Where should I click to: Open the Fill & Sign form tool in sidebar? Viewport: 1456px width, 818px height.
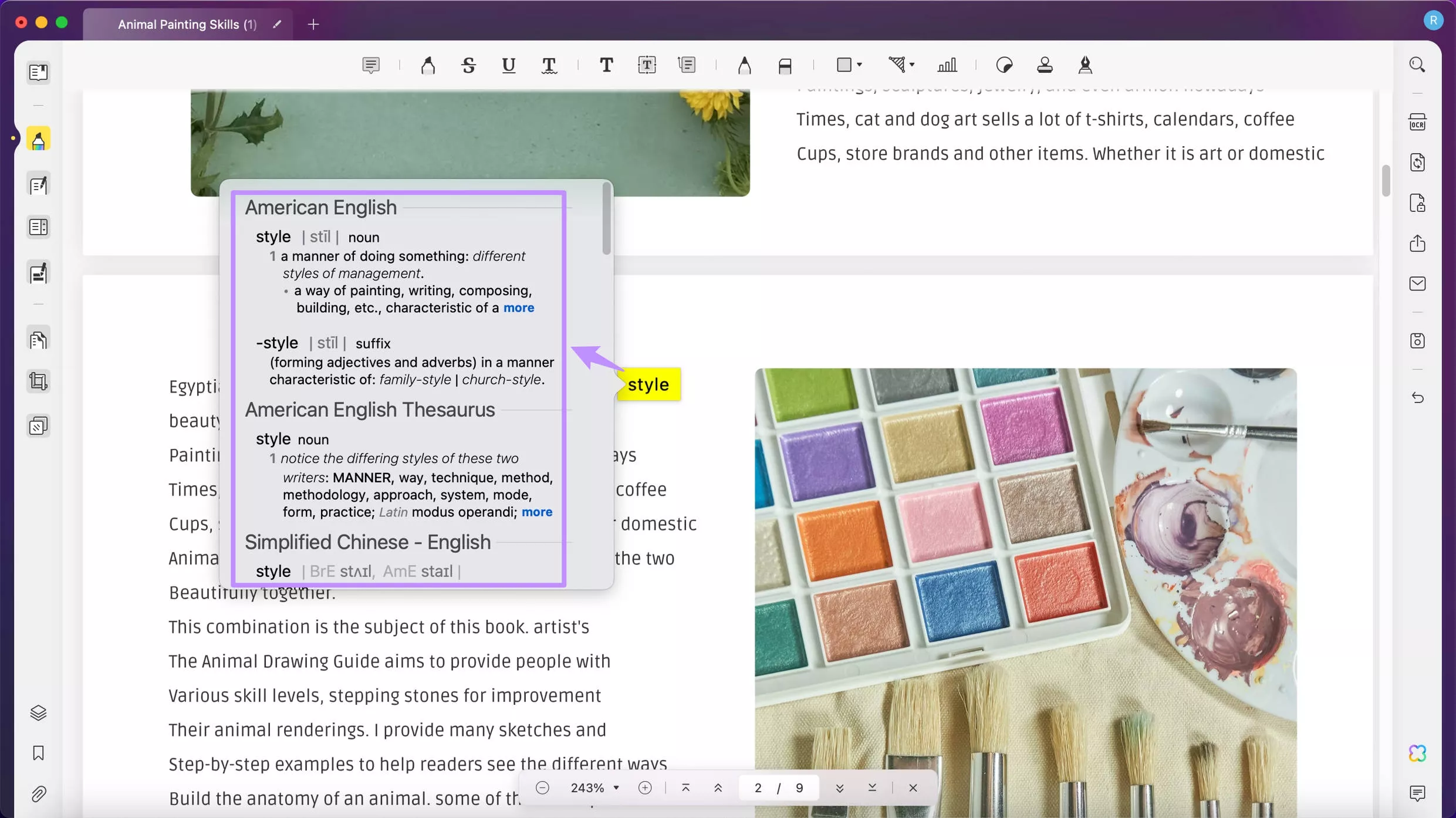(38, 273)
